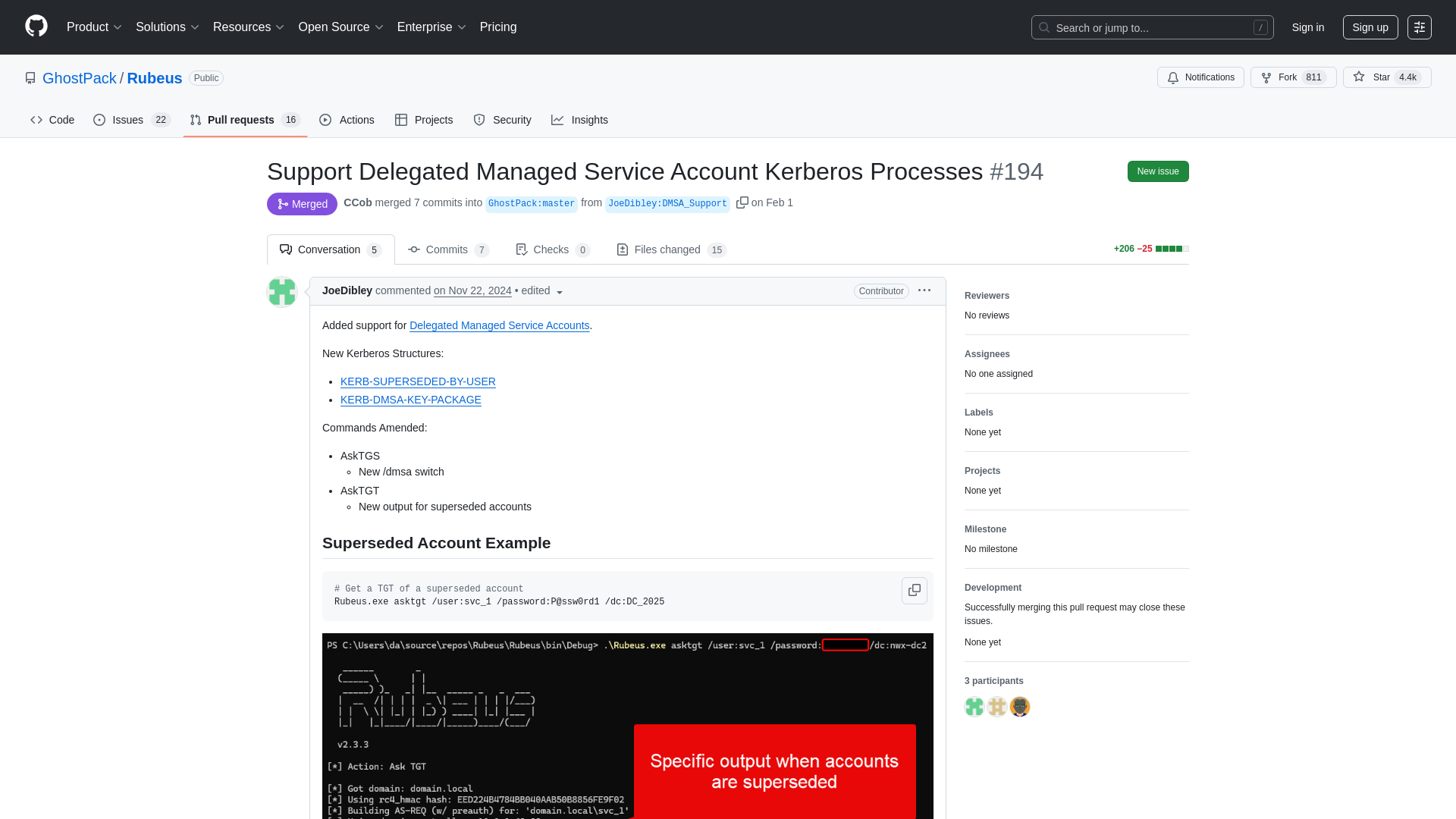Copy the asktgt code block
The width and height of the screenshot is (1456, 819).
coord(915,590)
